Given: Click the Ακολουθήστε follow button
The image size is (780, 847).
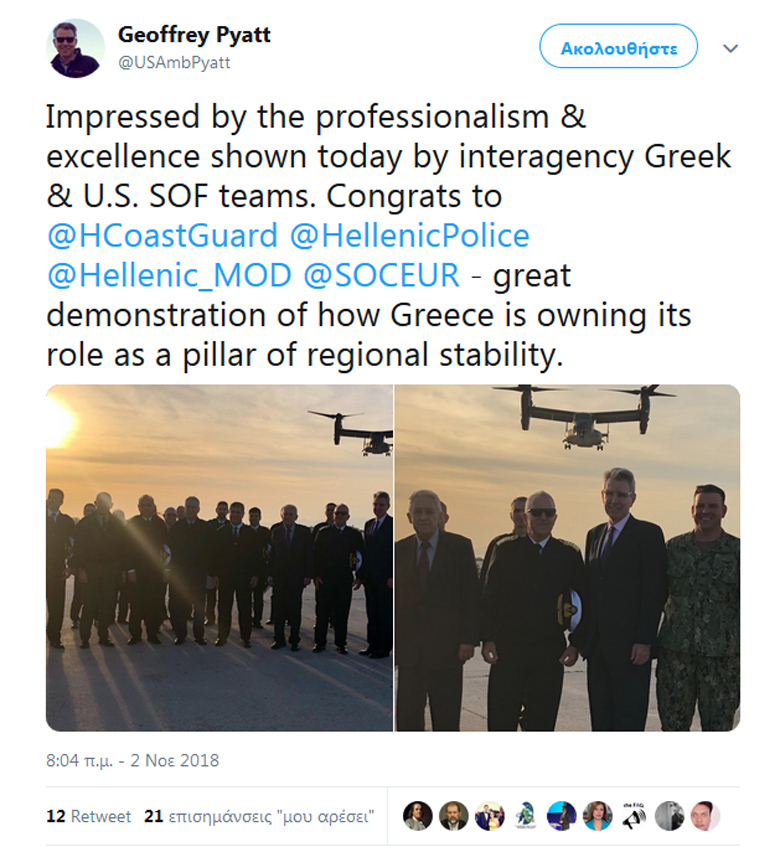Looking at the screenshot, I should point(618,46).
